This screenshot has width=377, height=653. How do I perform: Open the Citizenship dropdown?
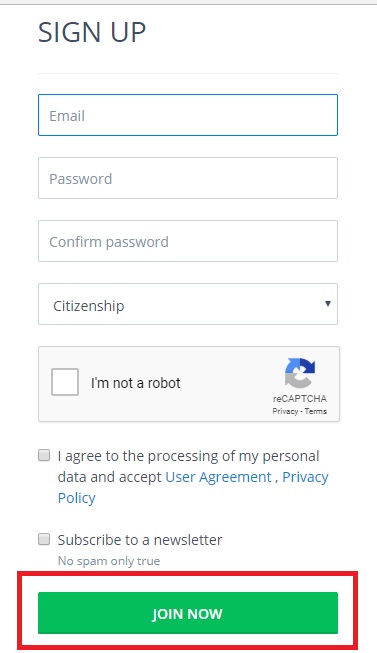click(x=188, y=304)
